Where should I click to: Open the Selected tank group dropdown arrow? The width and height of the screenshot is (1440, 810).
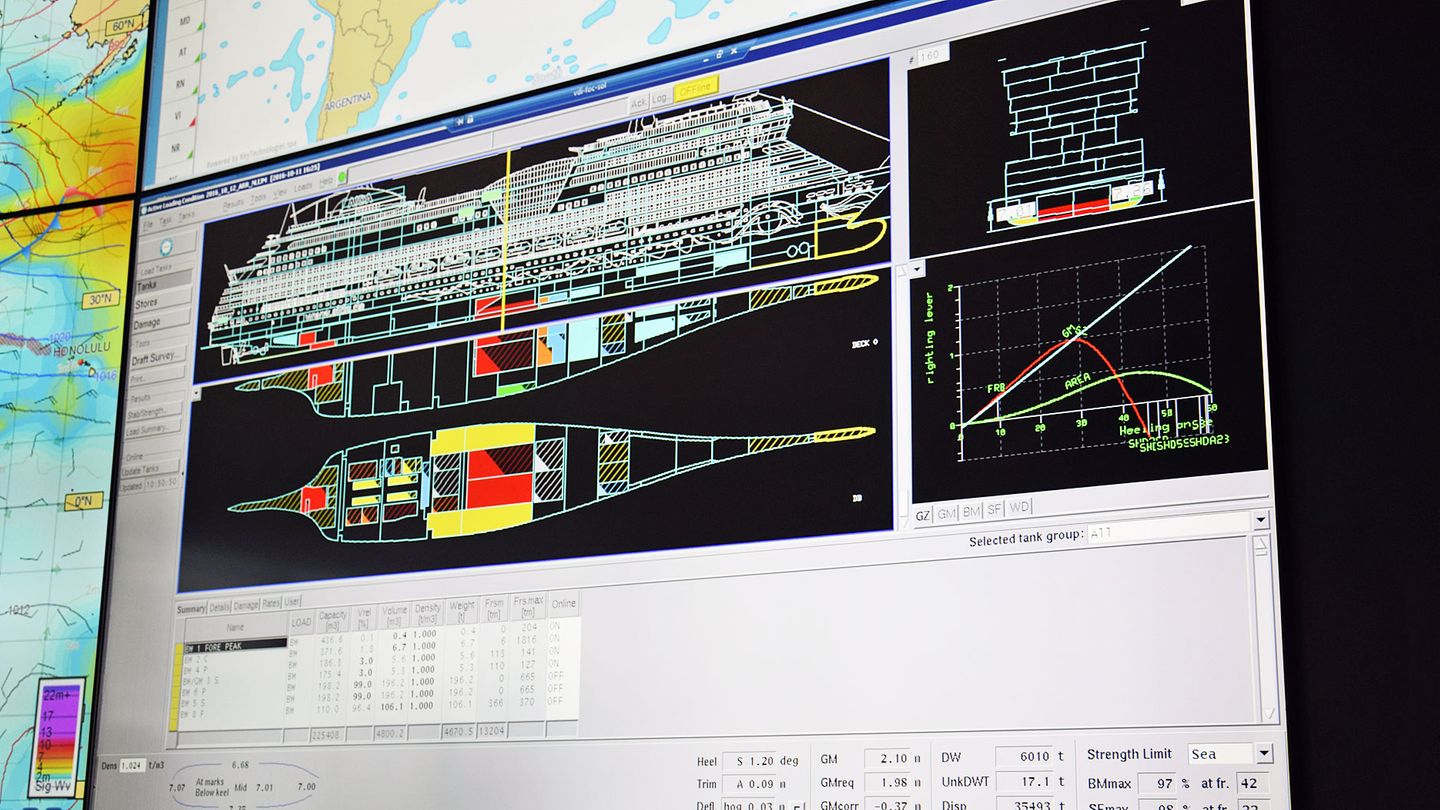[x=1261, y=521]
